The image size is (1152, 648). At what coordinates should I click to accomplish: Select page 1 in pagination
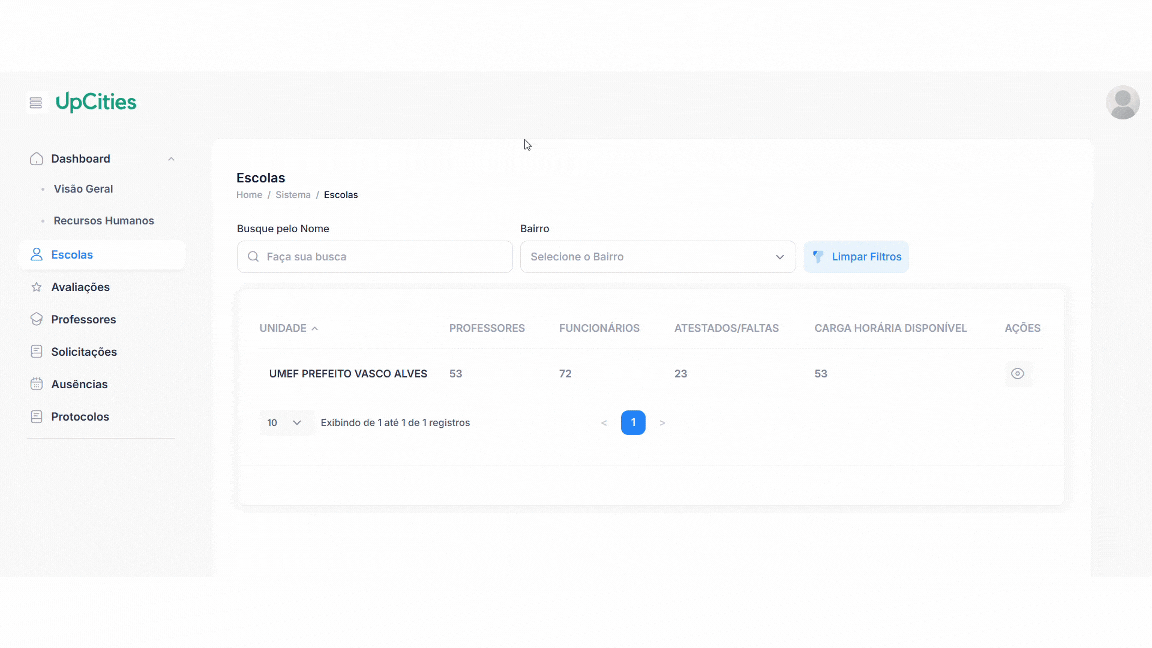(x=633, y=422)
